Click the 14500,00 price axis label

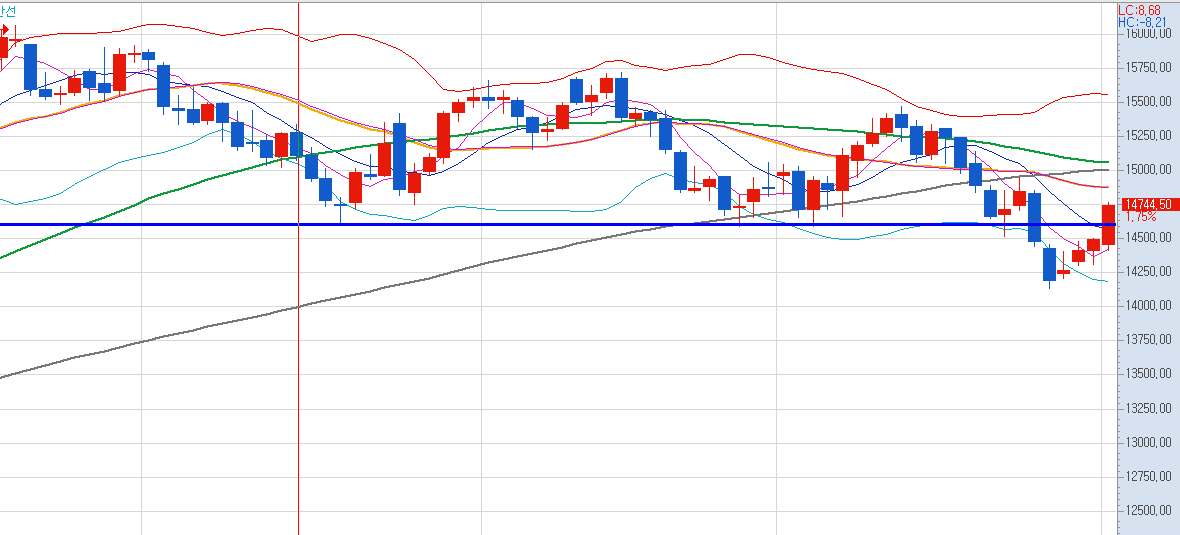[x=1148, y=237]
